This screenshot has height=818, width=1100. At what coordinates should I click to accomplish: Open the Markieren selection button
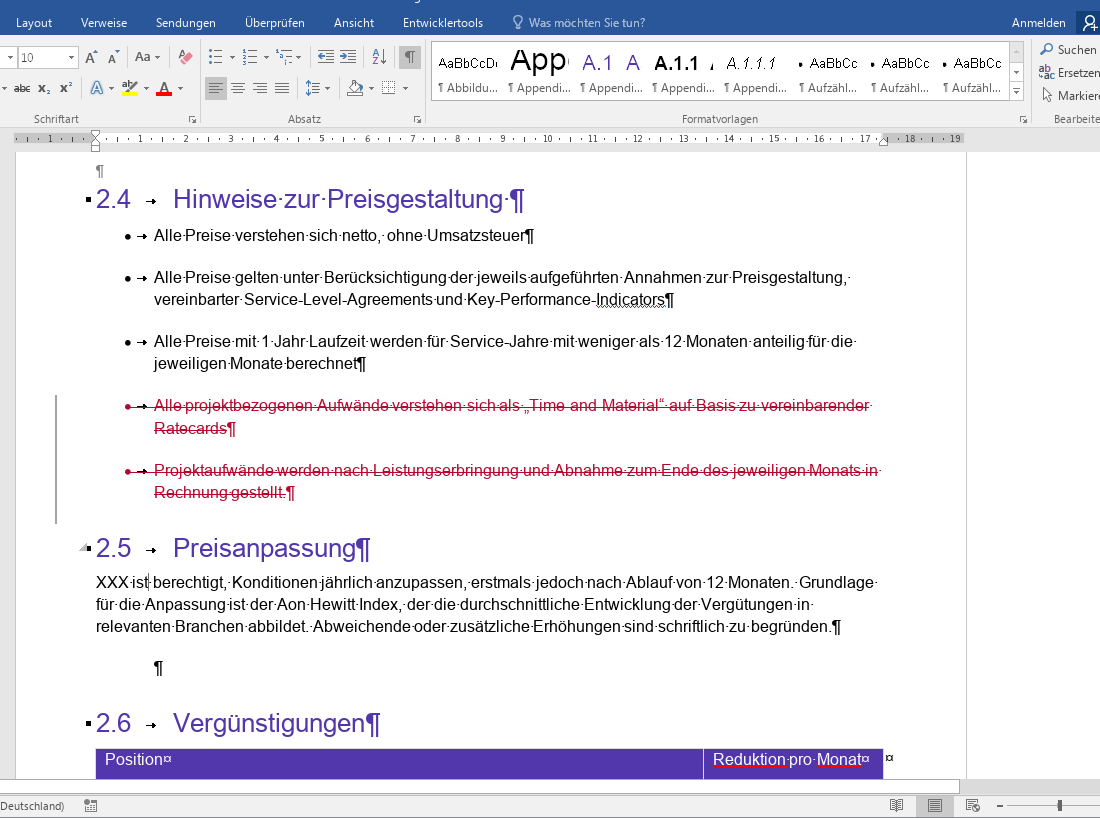tap(1070, 95)
